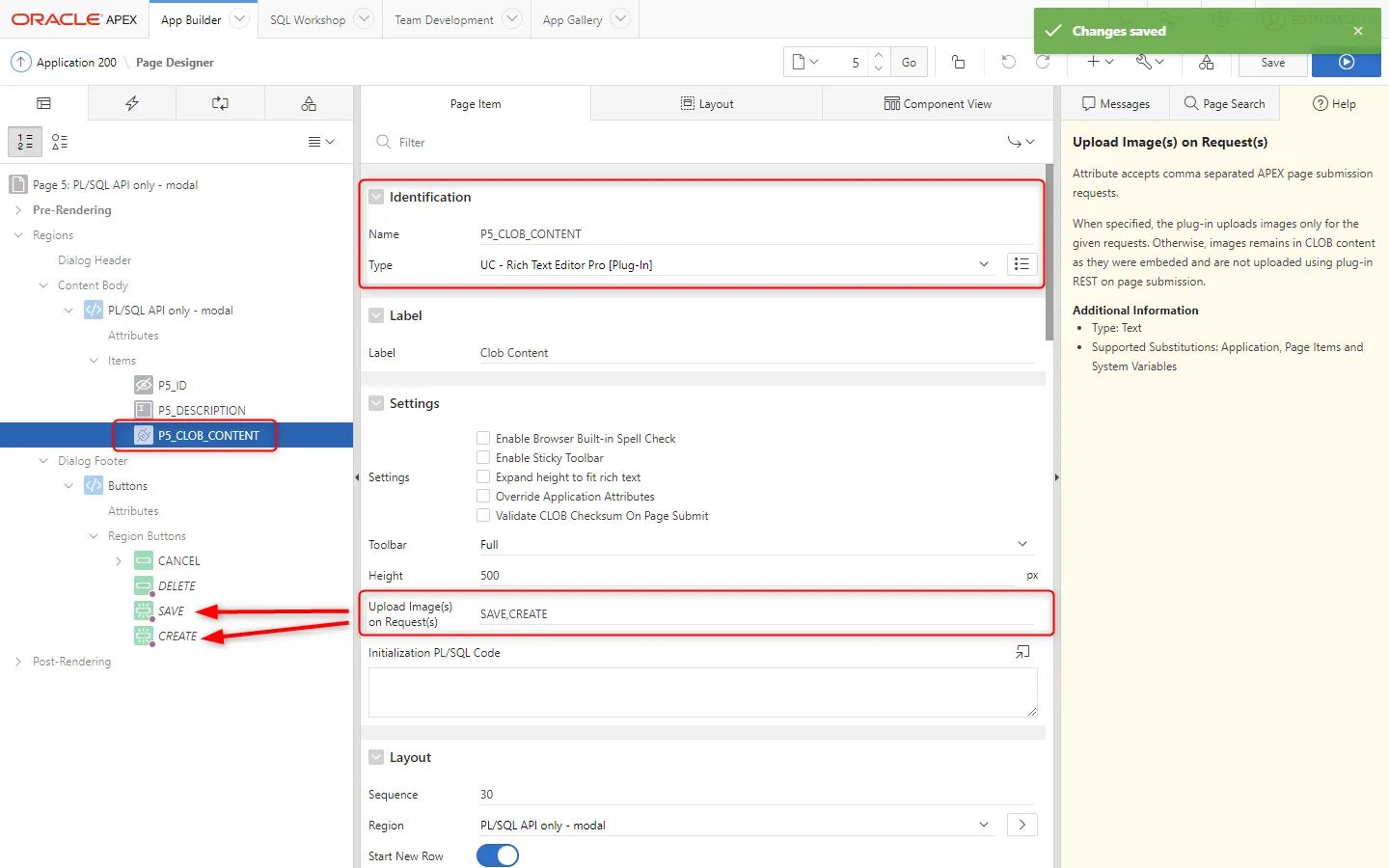
Task: Enable Browser Built-in Spell Check checkbox
Action: [483, 438]
